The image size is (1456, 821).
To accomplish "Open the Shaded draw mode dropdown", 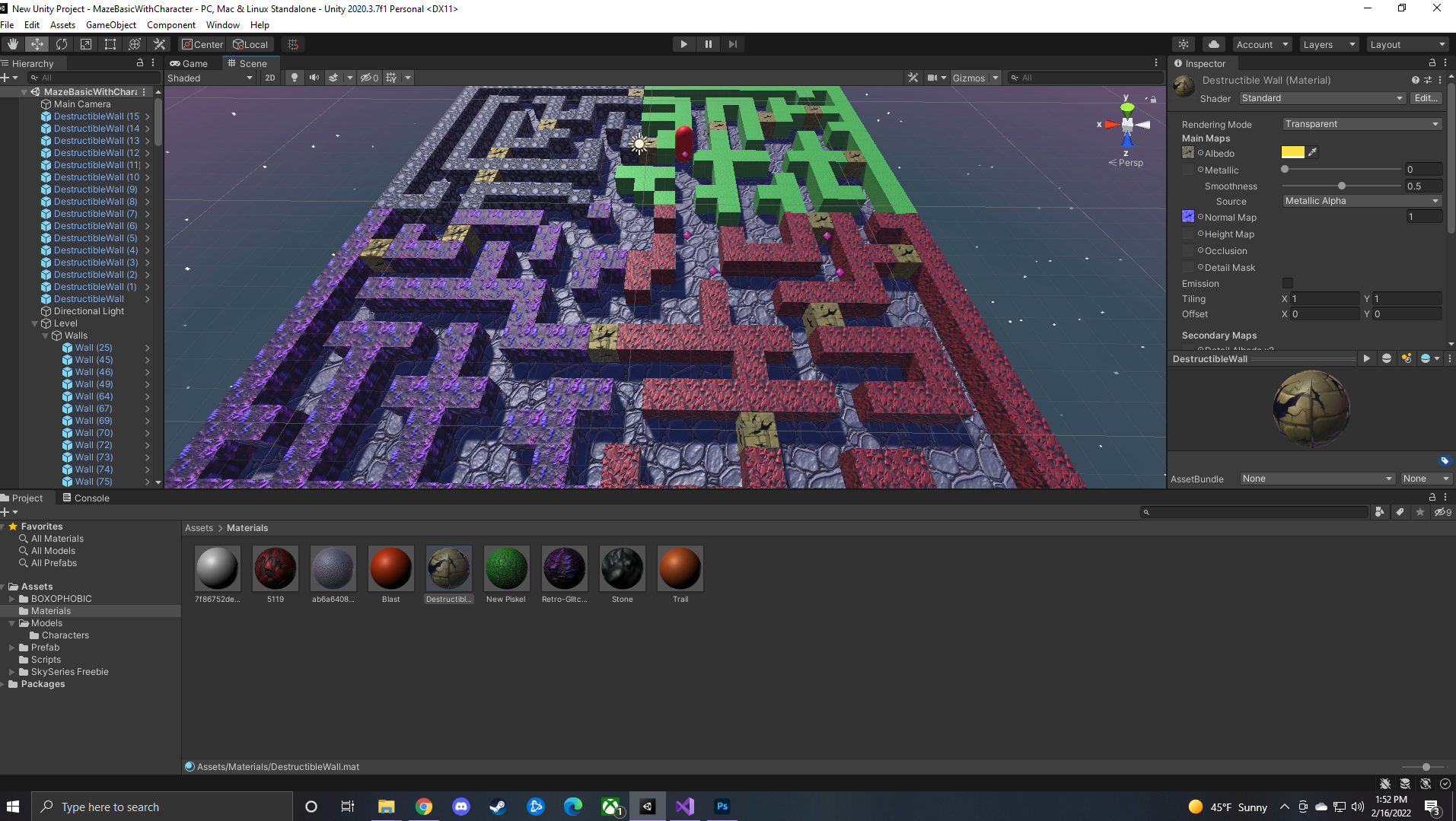I will tap(211, 78).
